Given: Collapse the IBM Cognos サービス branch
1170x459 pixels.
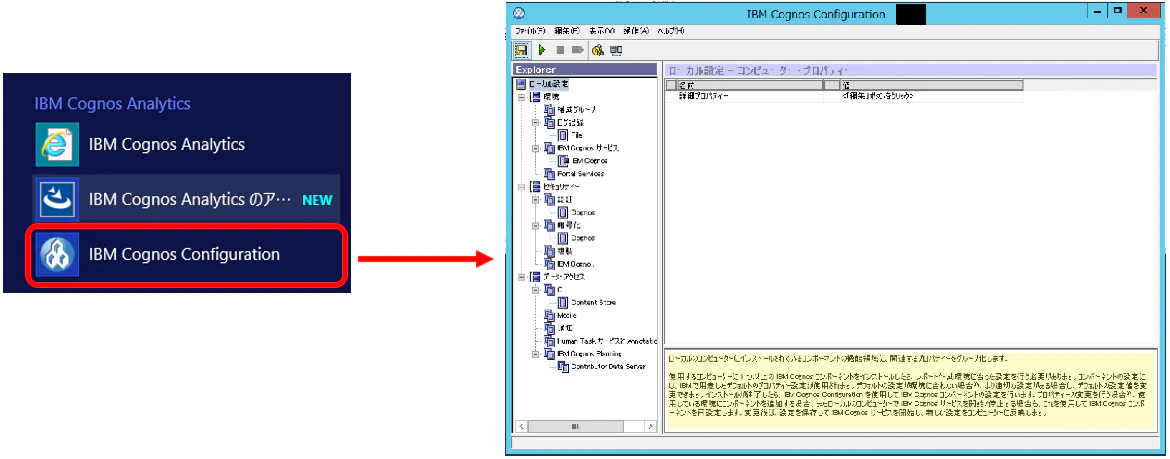Looking at the screenshot, I should coord(535,149).
